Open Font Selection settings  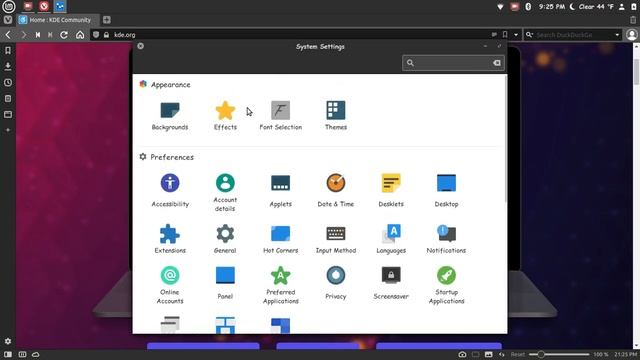(x=280, y=116)
